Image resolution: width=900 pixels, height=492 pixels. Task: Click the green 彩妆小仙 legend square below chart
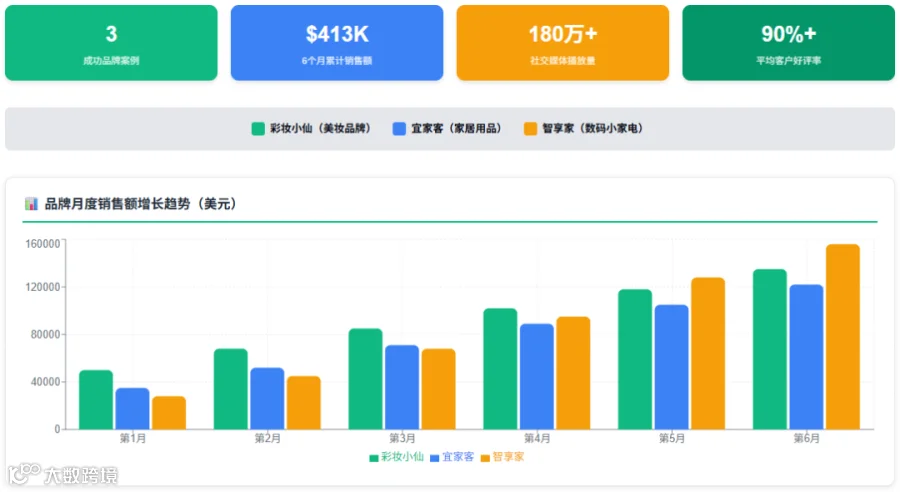374,458
